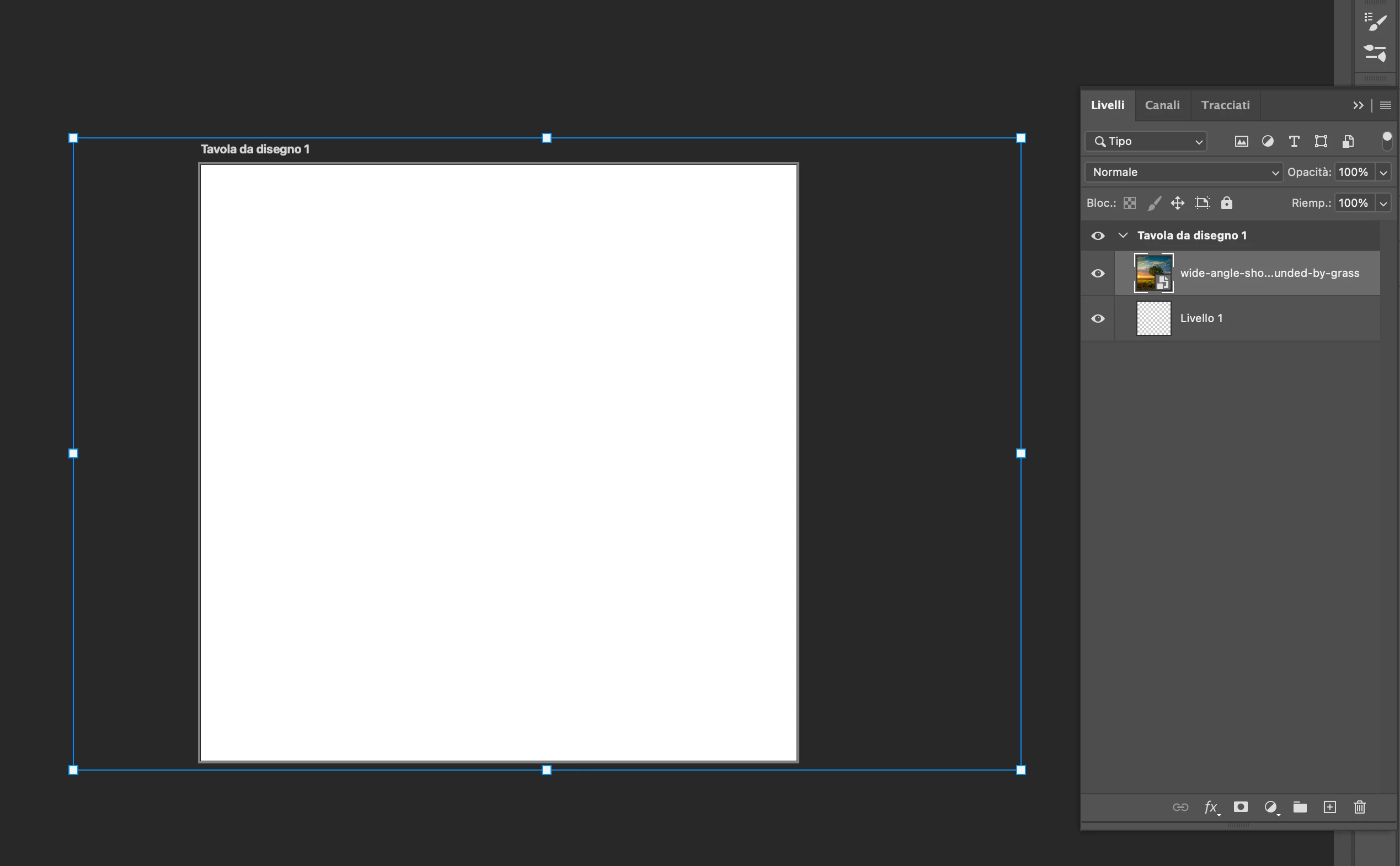Open the Normale blend mode dropdown
The image size is (1400, 866).
pyautogui.click(x=1183, y=172)
